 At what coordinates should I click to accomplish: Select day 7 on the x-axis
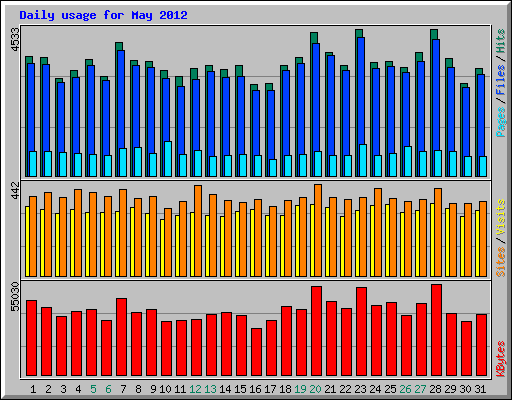(x=123, y=389)
